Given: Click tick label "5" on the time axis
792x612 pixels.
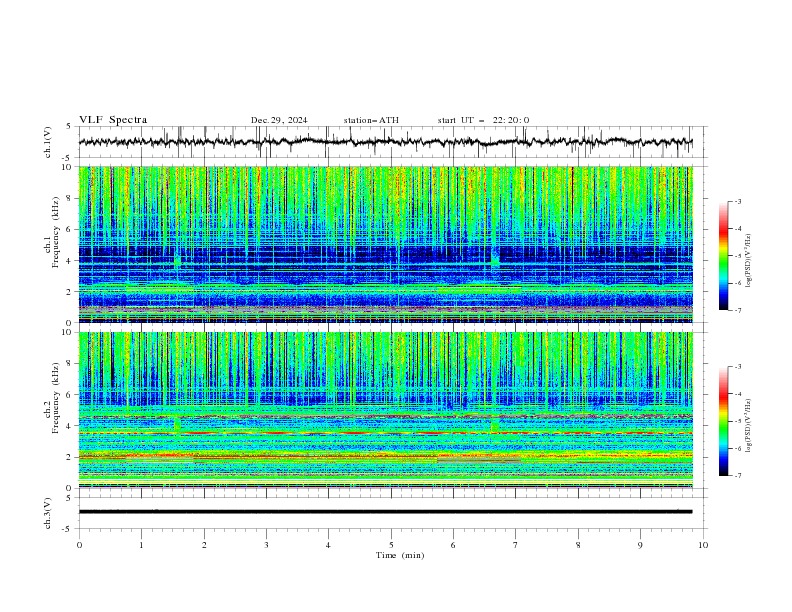Looking at the screenshot, I should 391,545.
